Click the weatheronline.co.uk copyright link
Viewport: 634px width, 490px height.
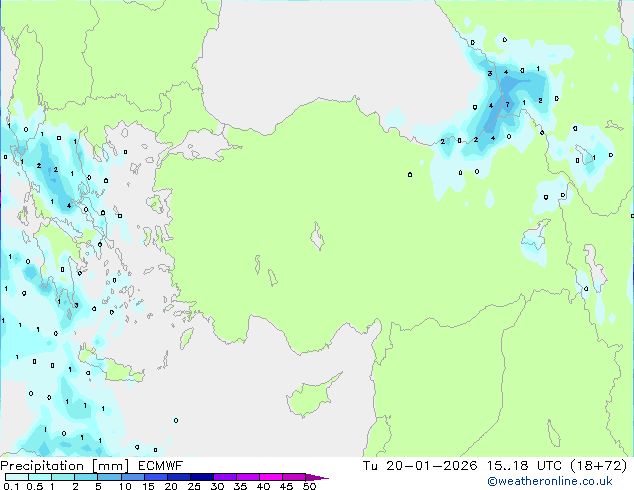tap(549, 481)
